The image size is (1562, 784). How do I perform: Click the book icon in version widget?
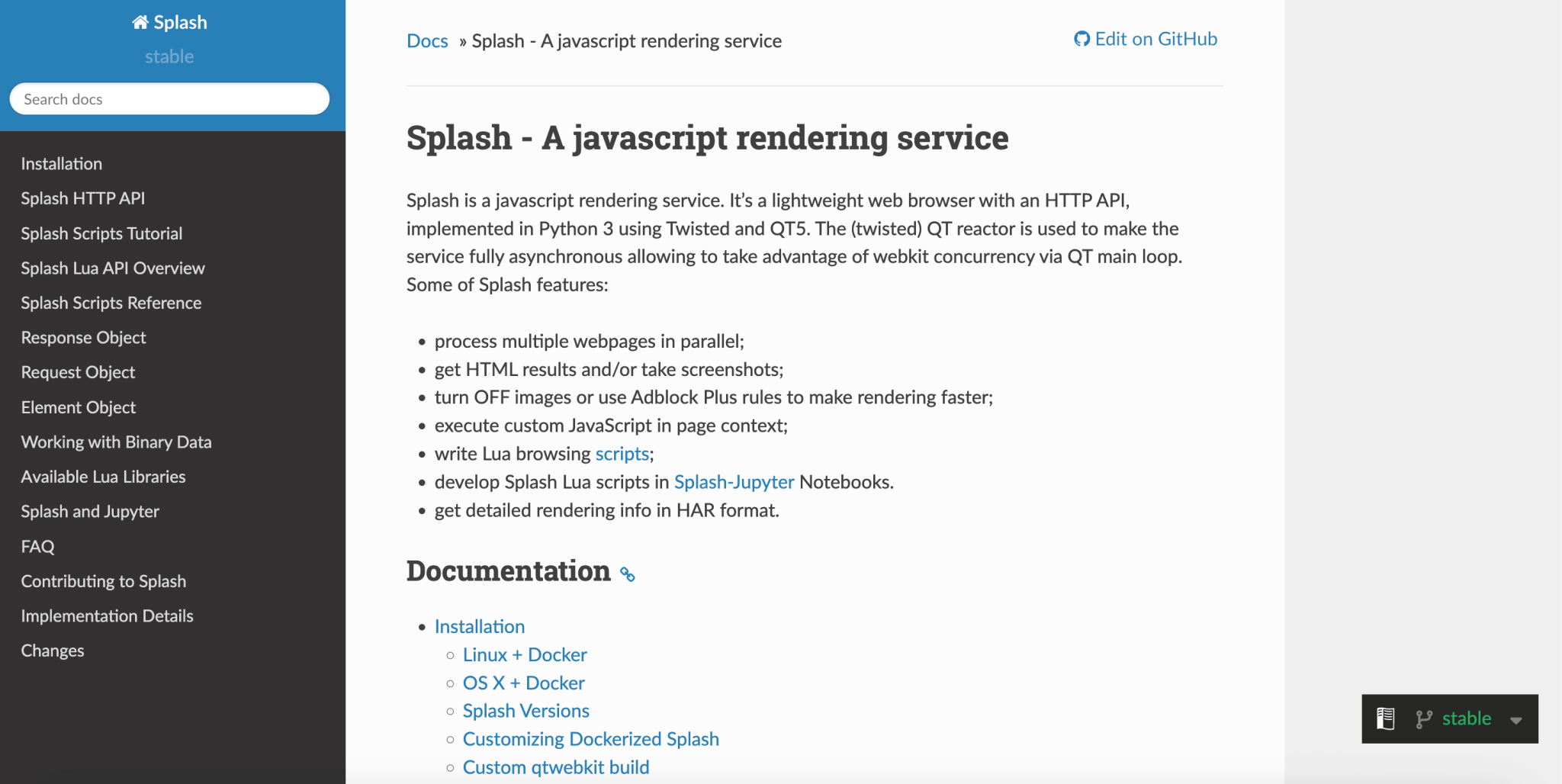[x=1385, y=718]
